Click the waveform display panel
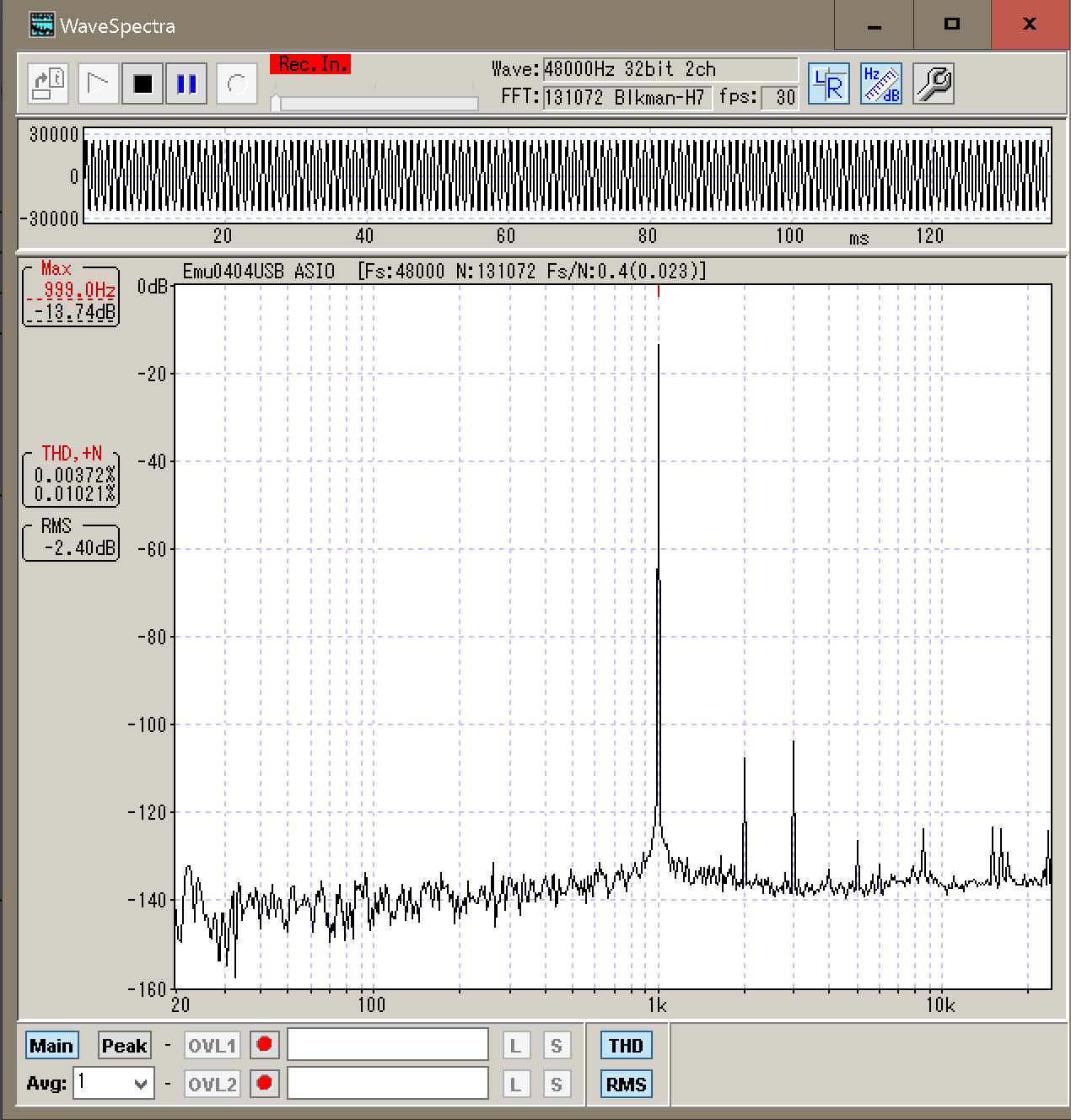 pyautogui.click(x=568, y=175)
